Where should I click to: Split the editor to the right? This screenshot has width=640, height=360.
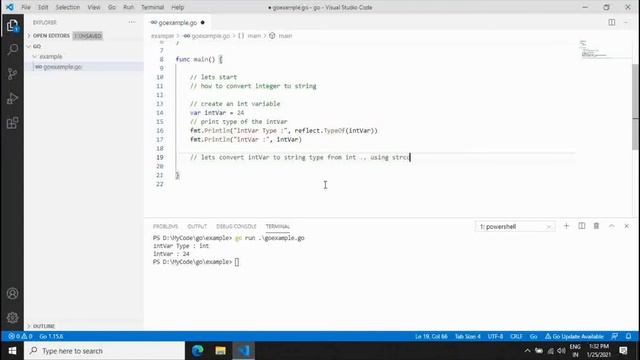[611, 22]
